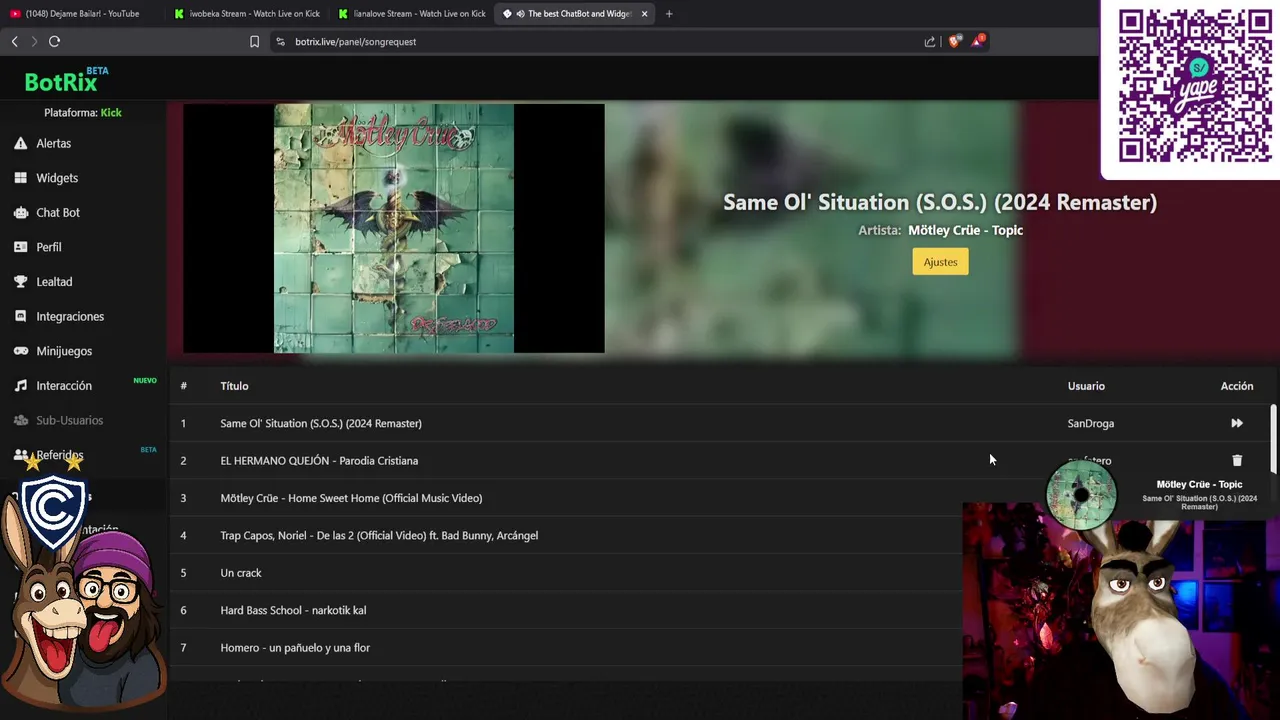
Task: Select 'Mötley Crüe - Home Sweet Home' row
Action: click(x=720, y=498)
